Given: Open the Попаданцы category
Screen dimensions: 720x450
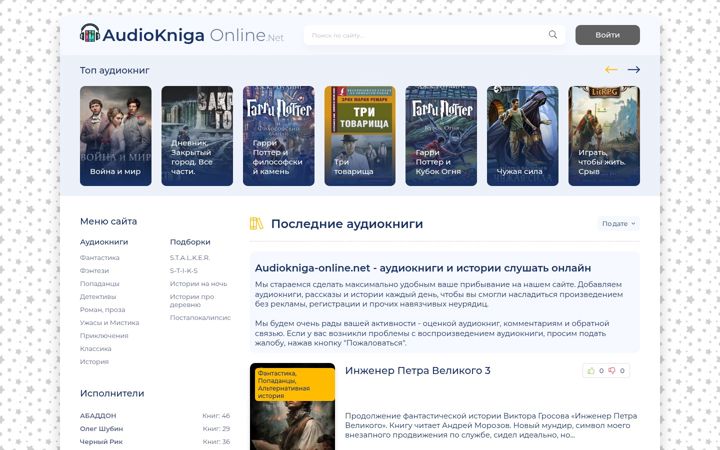Looking at the screenshot, I should (100, 283).
